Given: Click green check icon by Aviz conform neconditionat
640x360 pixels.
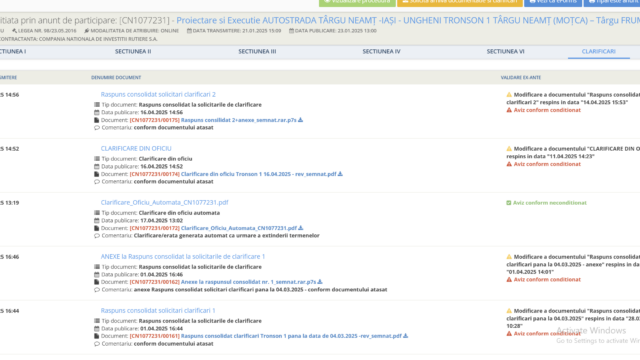Looking at the screenshot, I should (509, 203).
